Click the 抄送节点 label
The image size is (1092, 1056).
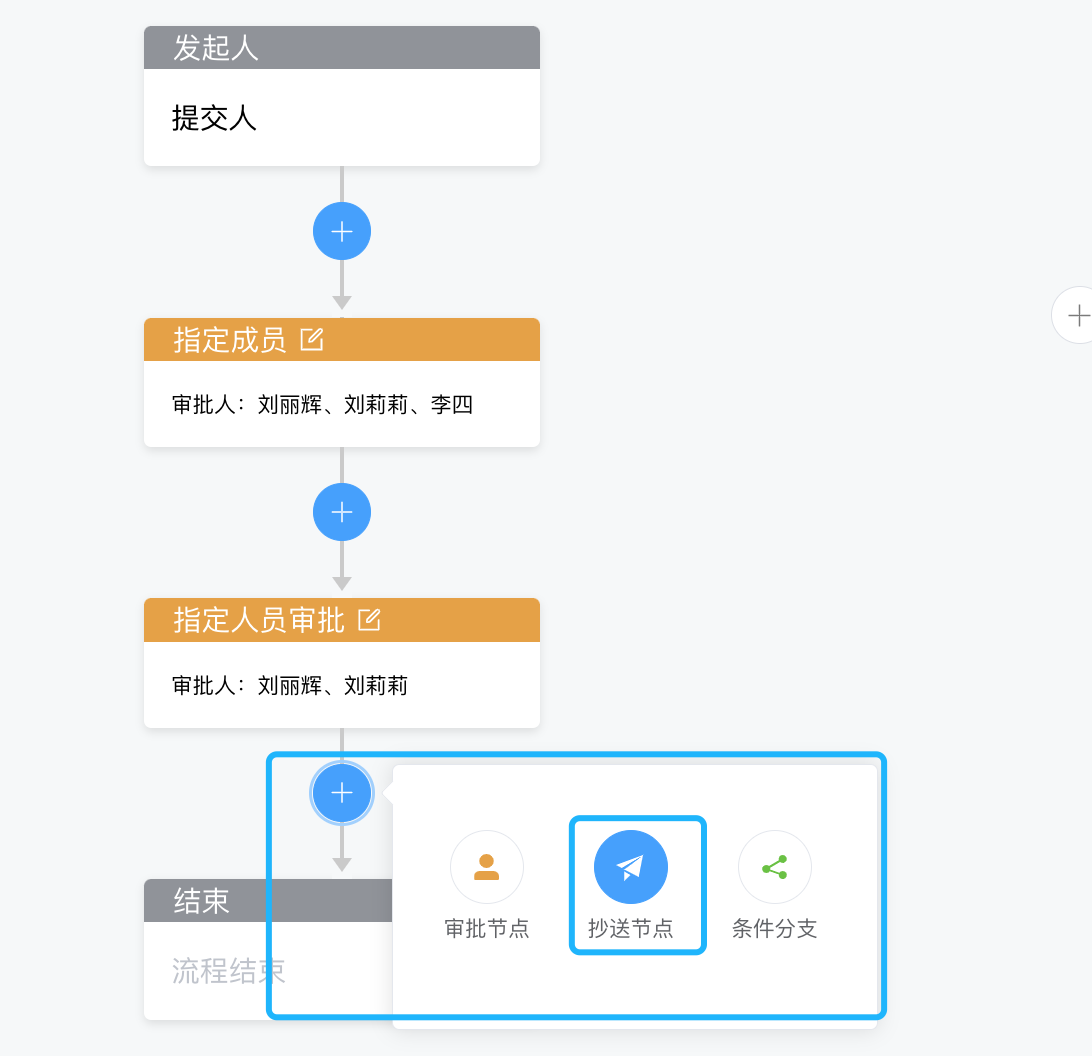click(630, 929)
